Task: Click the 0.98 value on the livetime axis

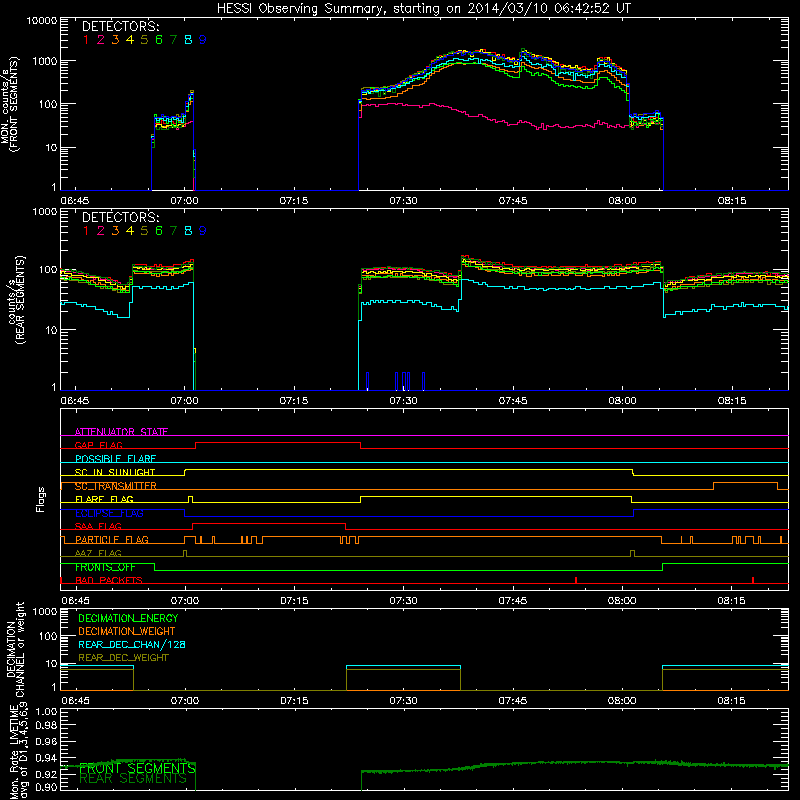Action: click(46, 725)
